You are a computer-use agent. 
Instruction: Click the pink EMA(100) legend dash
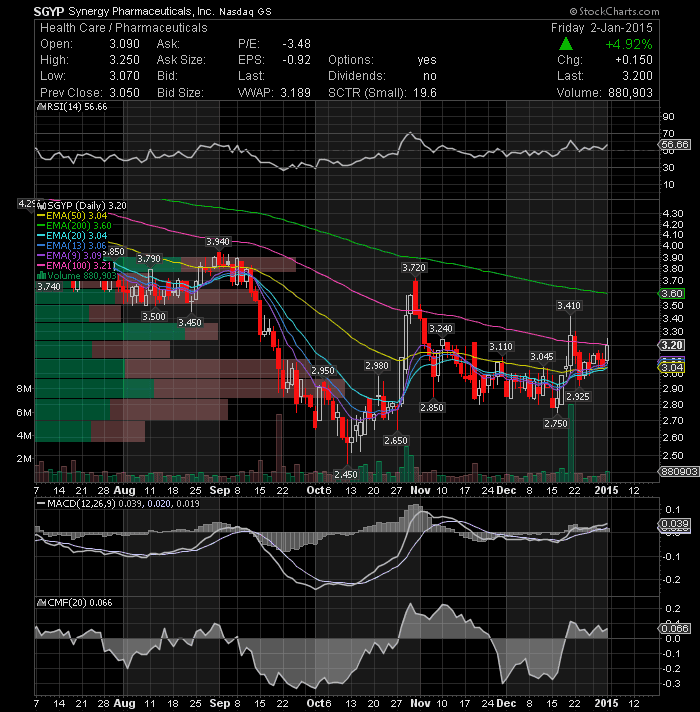click(x=41, y=266)
